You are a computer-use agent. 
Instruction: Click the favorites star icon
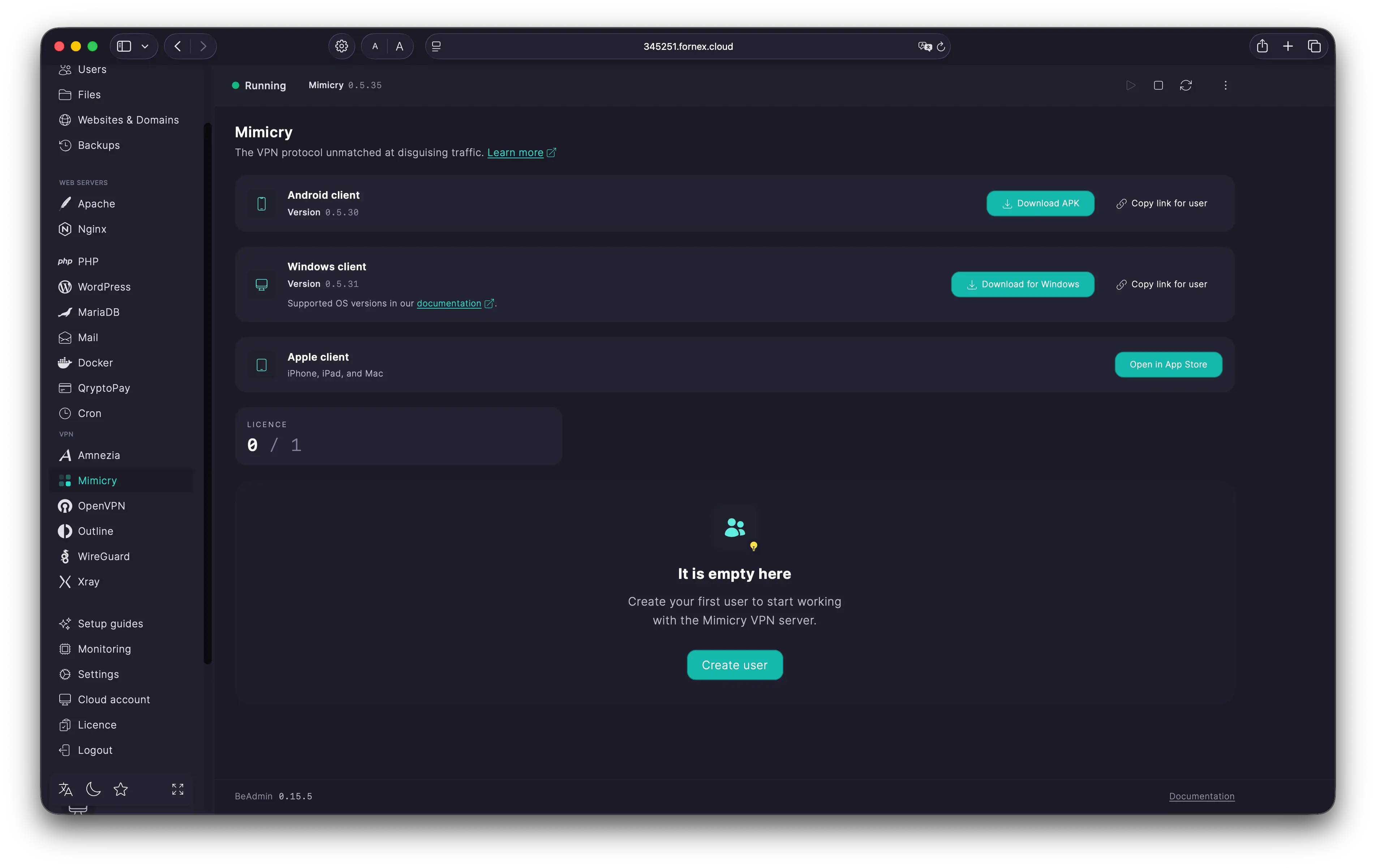(x=121, y=790)
